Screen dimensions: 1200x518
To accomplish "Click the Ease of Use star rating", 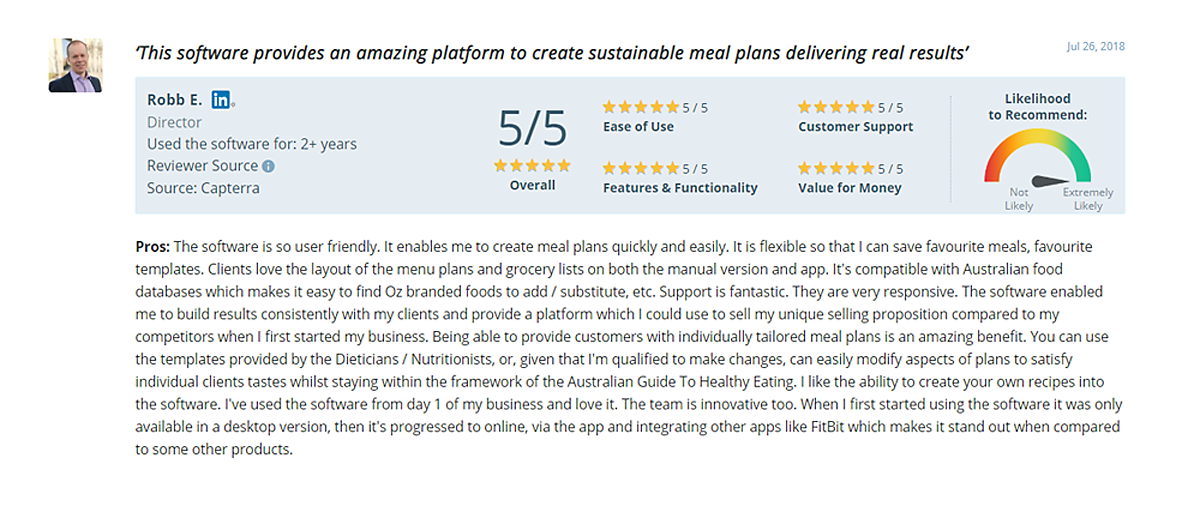I will coord(640,107).
